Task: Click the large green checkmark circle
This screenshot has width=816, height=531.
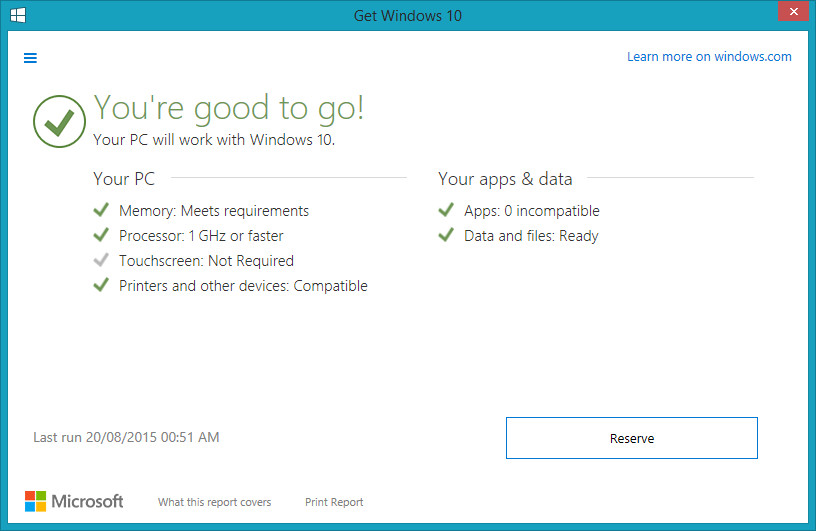Action: (59, 121)
